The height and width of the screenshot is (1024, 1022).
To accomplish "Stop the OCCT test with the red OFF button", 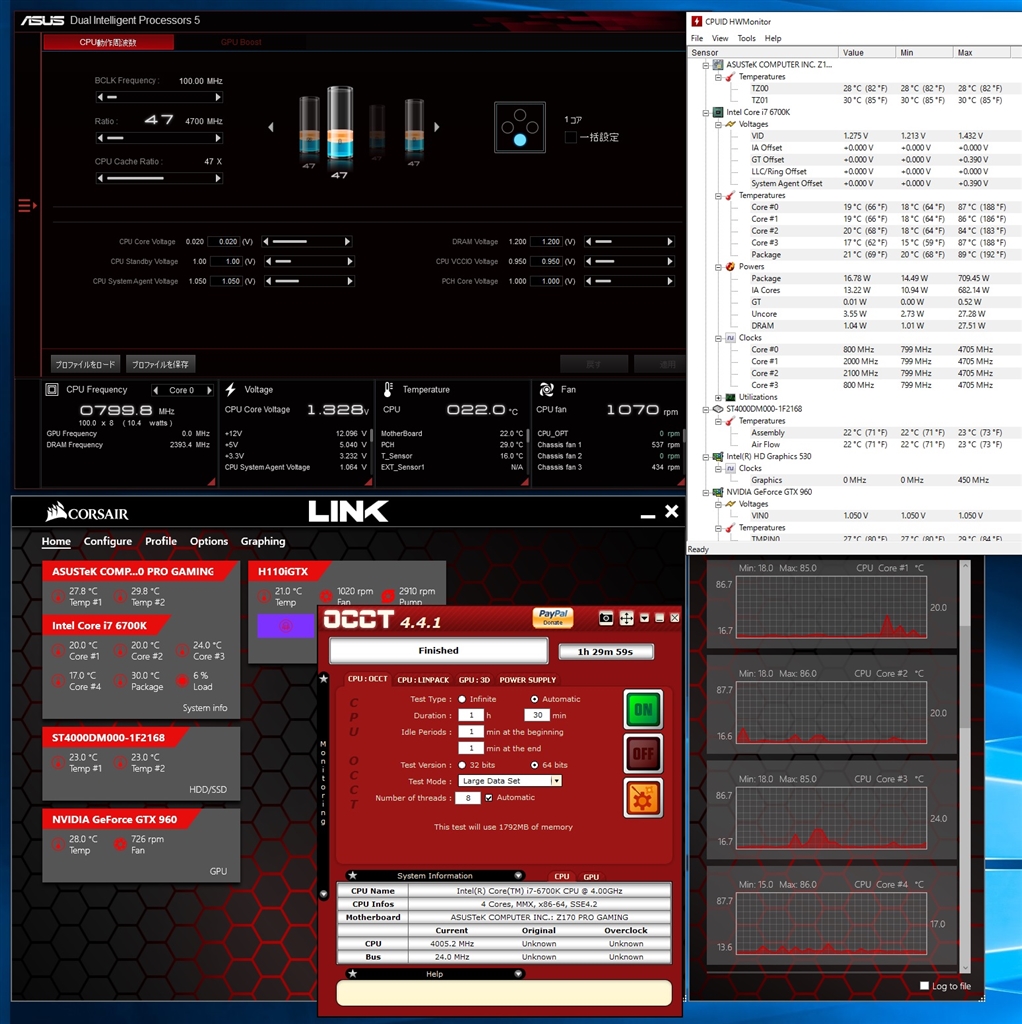I will pyautogui.click(x=643, y=754).
